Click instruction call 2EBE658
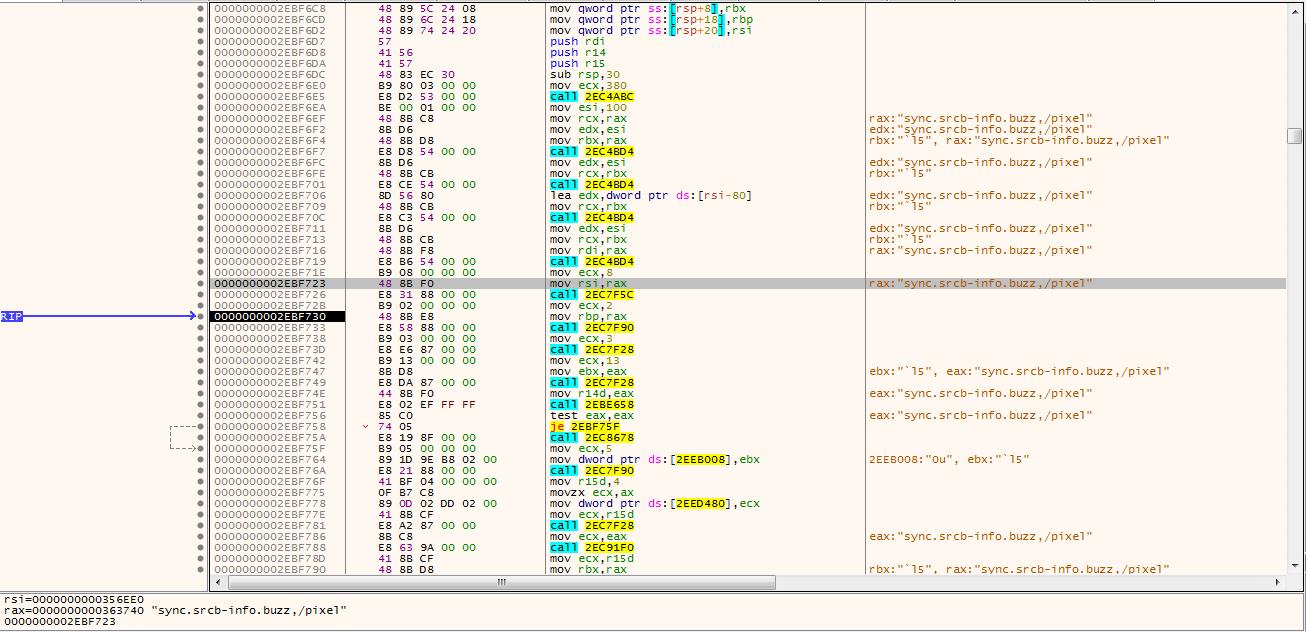The width and height of the screenshot is (1306, 632). 592,404
